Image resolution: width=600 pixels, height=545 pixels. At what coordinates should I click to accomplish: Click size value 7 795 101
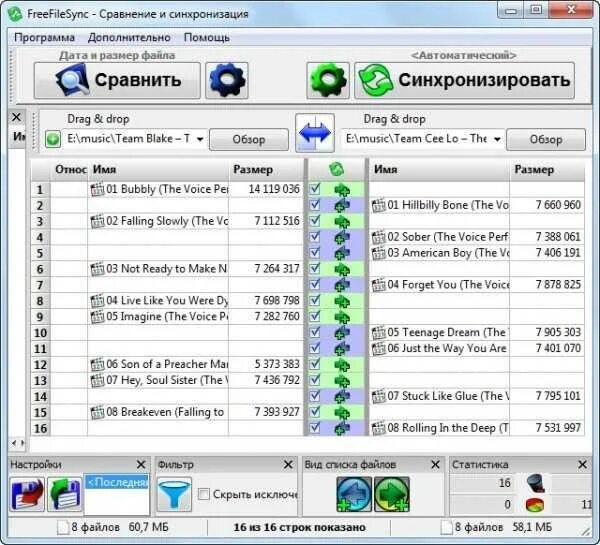[x=558, y=396]
